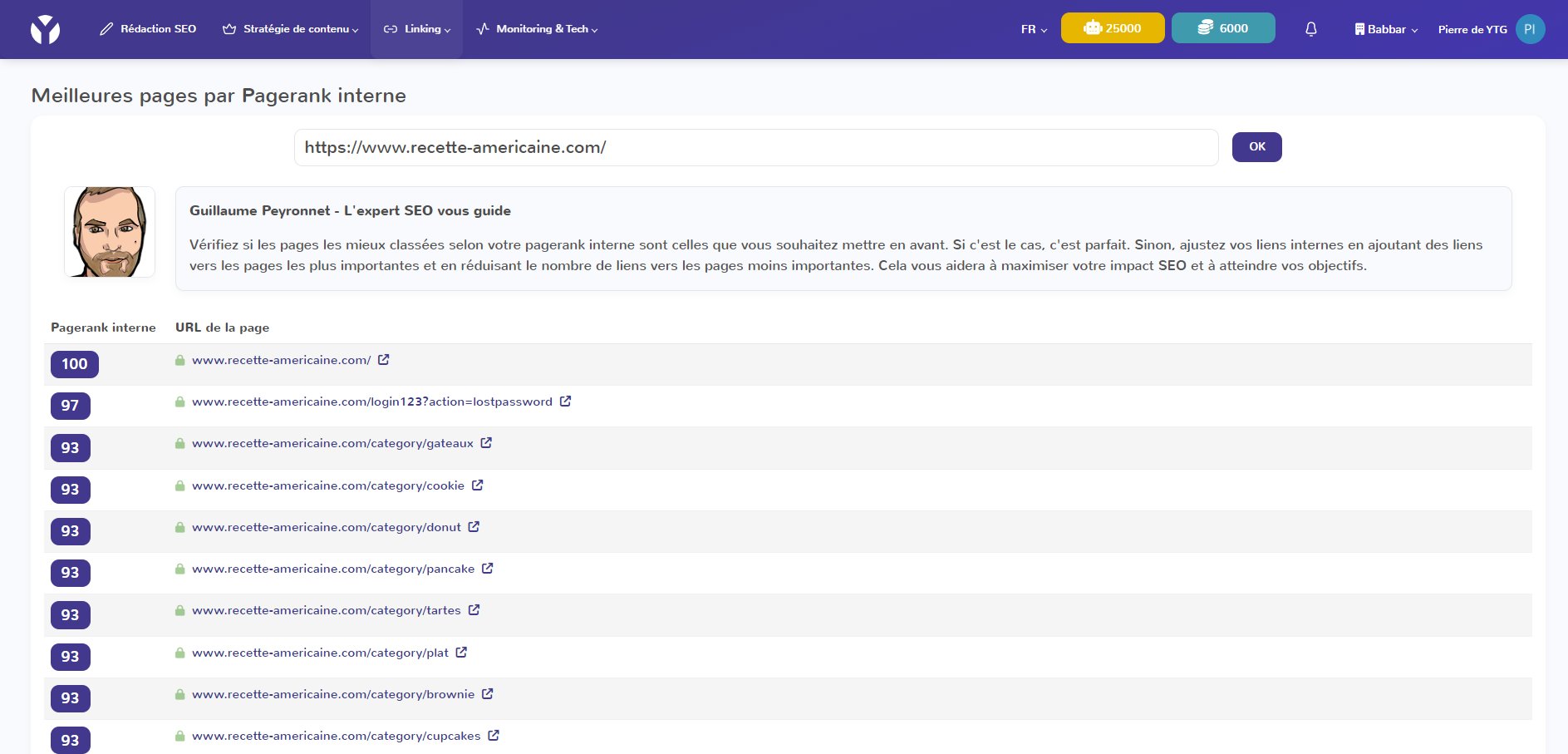The height and width of the screenshot is (754, 1568).
Task: Click Guillaume Peyronnet's avatar image
Action: coord(110,232)
